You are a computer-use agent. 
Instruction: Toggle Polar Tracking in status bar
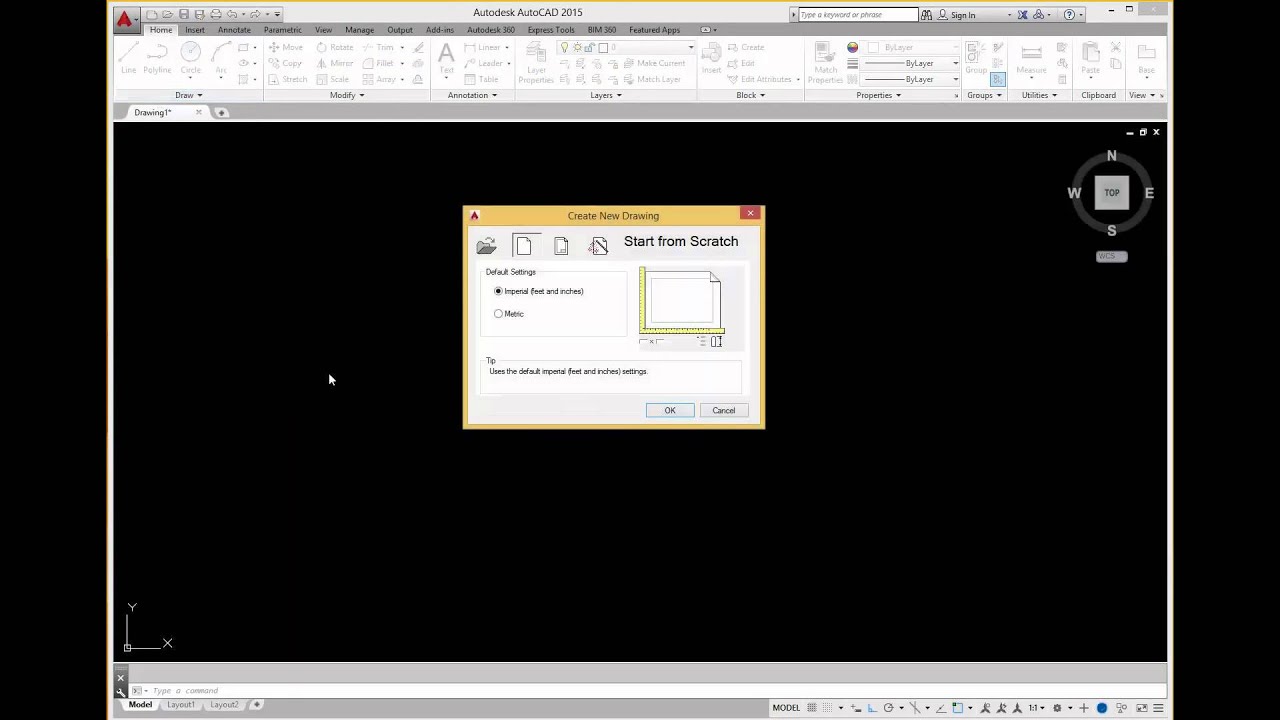coord(888,708)
